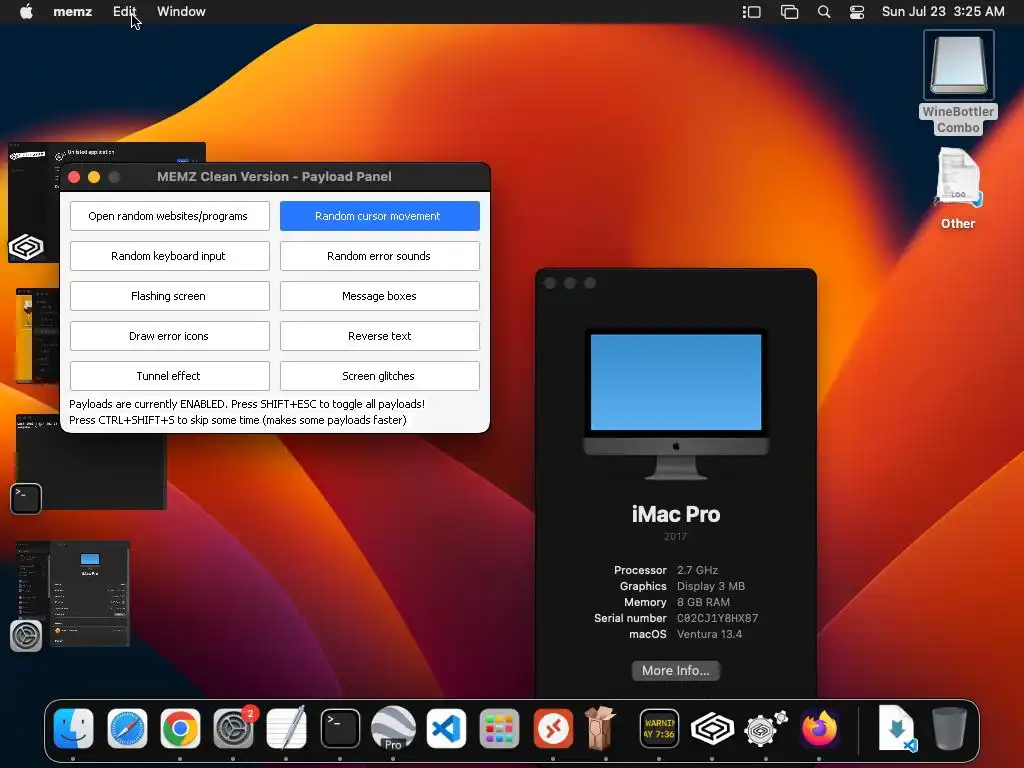Screen dimensions: 1024x768
Task: Open Spotlight search magnifier icon
Action: [824, 12]
